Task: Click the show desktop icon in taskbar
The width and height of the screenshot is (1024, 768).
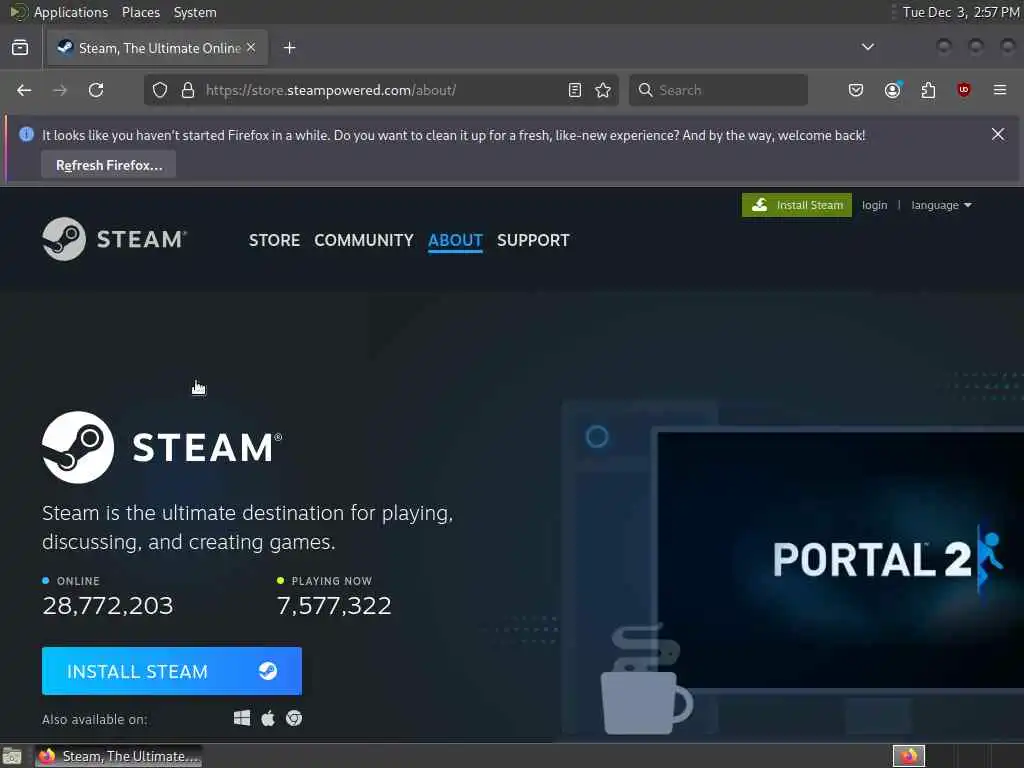Action: [x=12, y=756]
